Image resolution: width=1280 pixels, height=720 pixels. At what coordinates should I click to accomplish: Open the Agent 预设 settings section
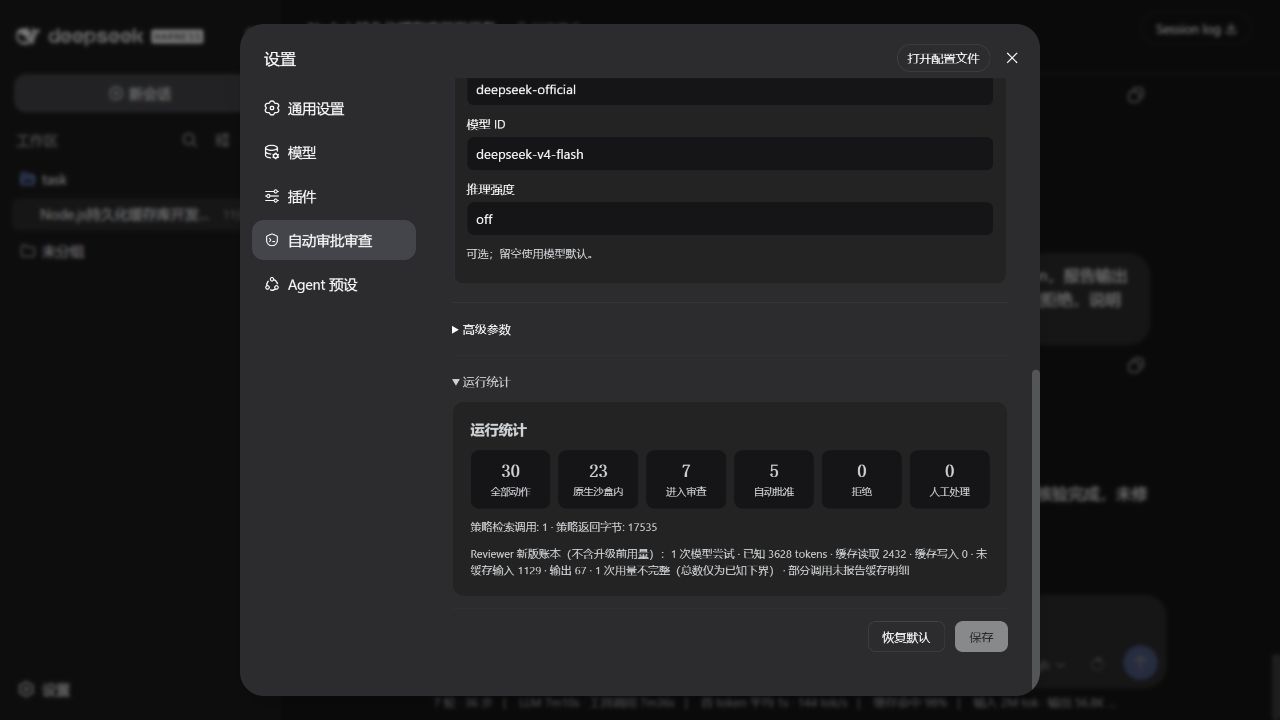[x=333, y=284]
